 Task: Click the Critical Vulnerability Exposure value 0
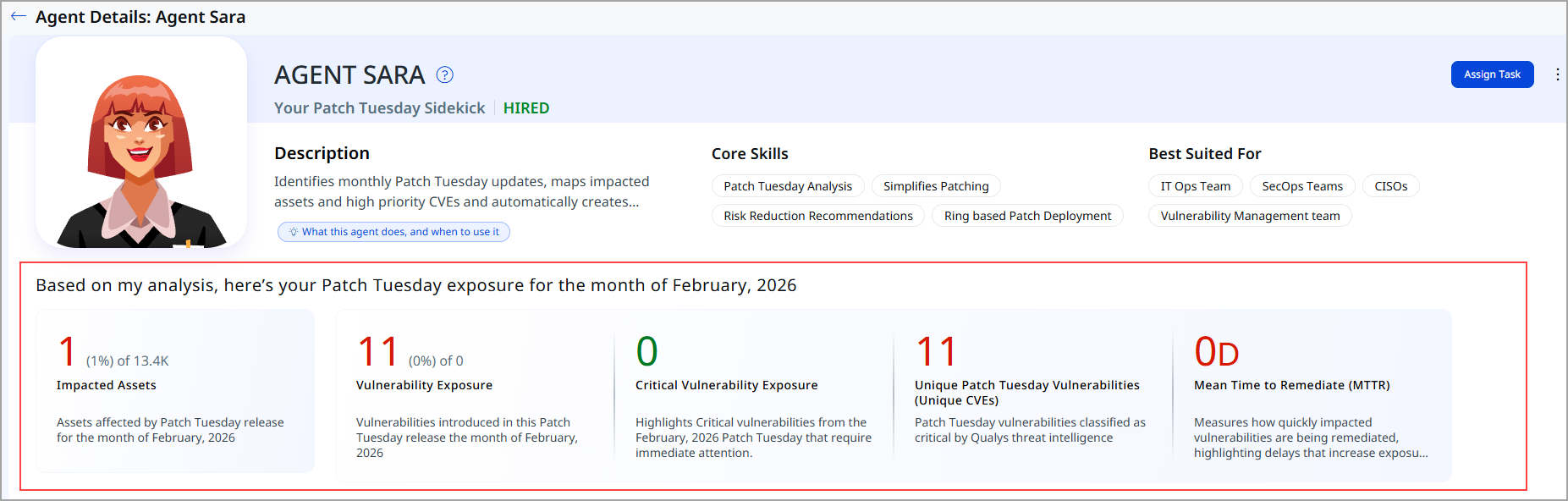[646, 352]
